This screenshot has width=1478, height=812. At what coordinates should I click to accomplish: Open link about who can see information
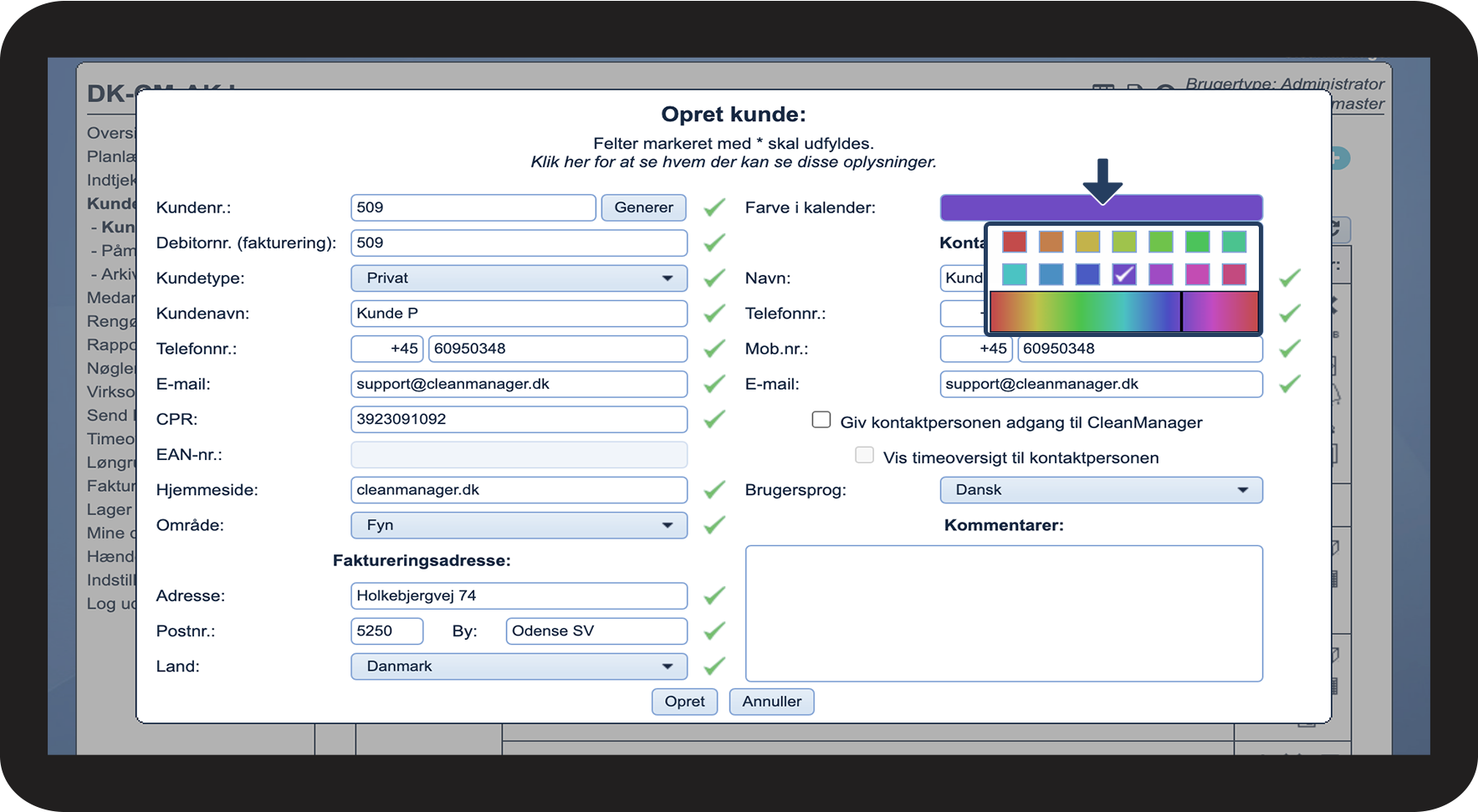(733, 162)
